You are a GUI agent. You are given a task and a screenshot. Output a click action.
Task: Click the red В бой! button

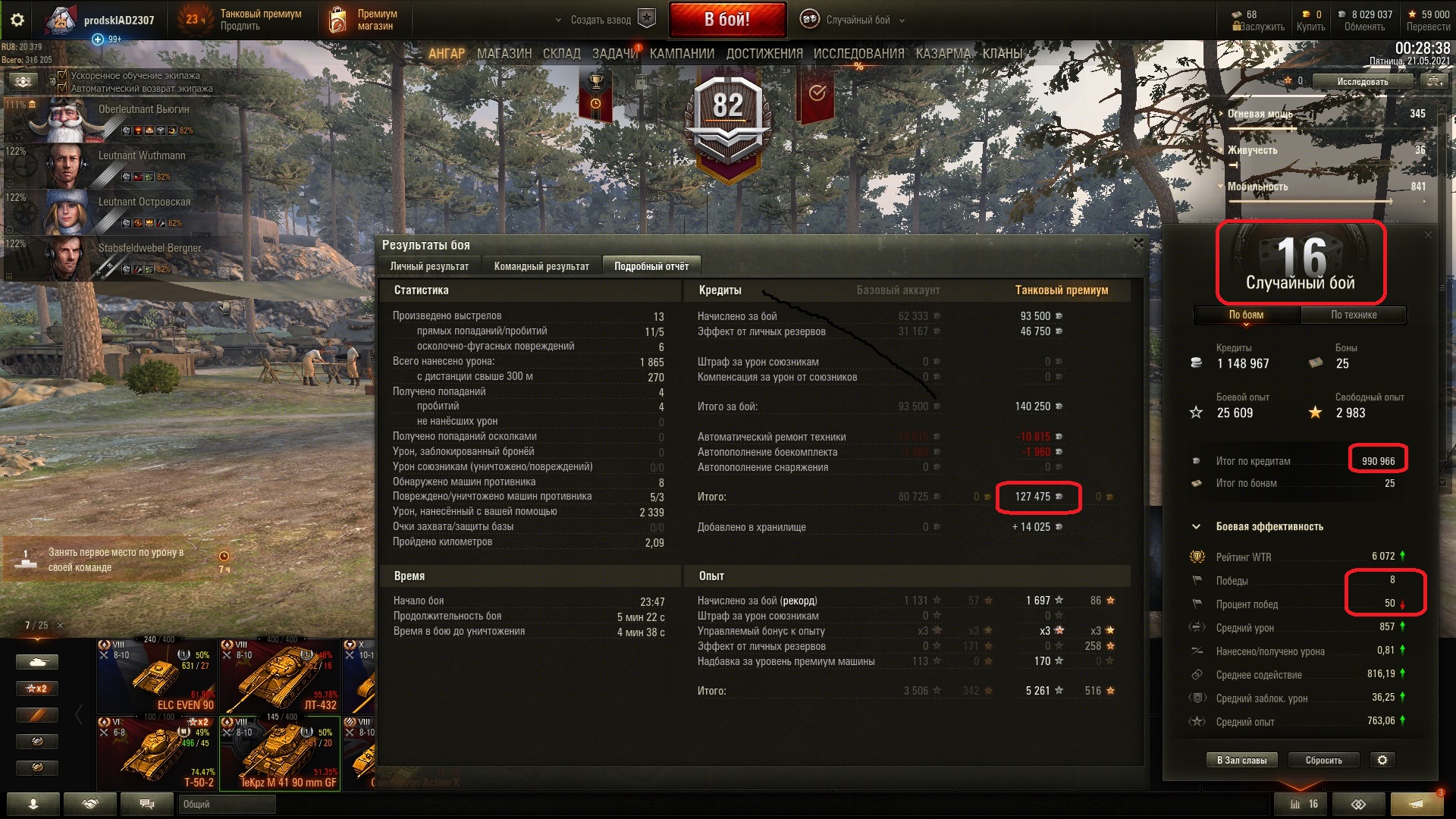[727, 20]
